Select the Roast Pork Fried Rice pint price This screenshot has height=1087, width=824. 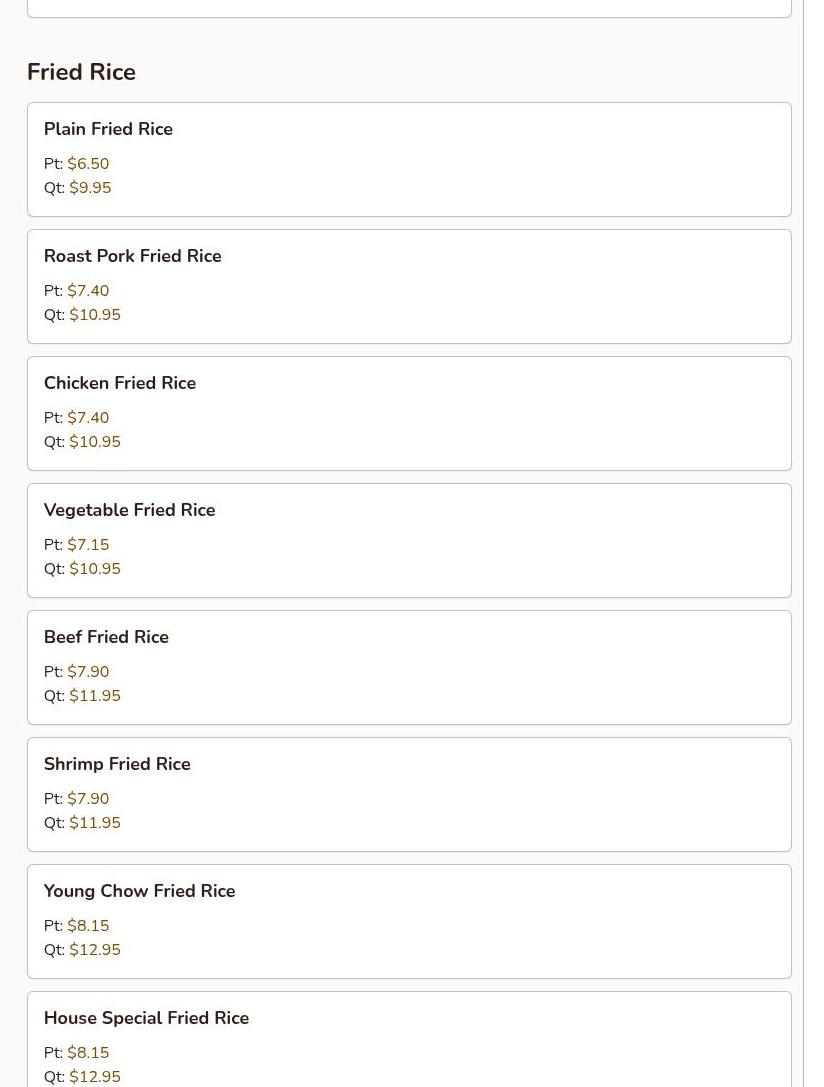(88, 291)
